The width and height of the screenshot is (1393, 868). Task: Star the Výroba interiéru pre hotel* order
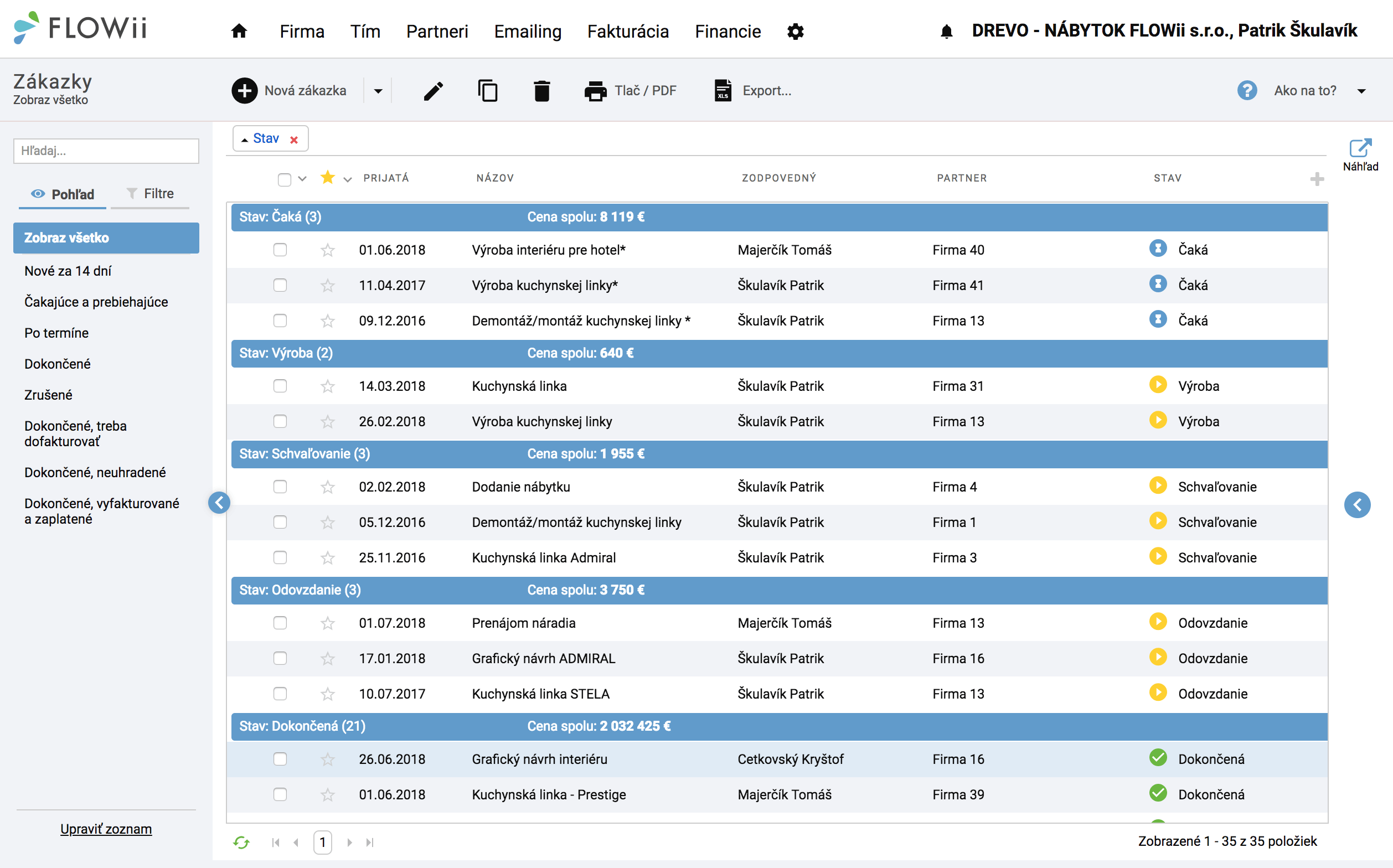[x=328, y=250]
